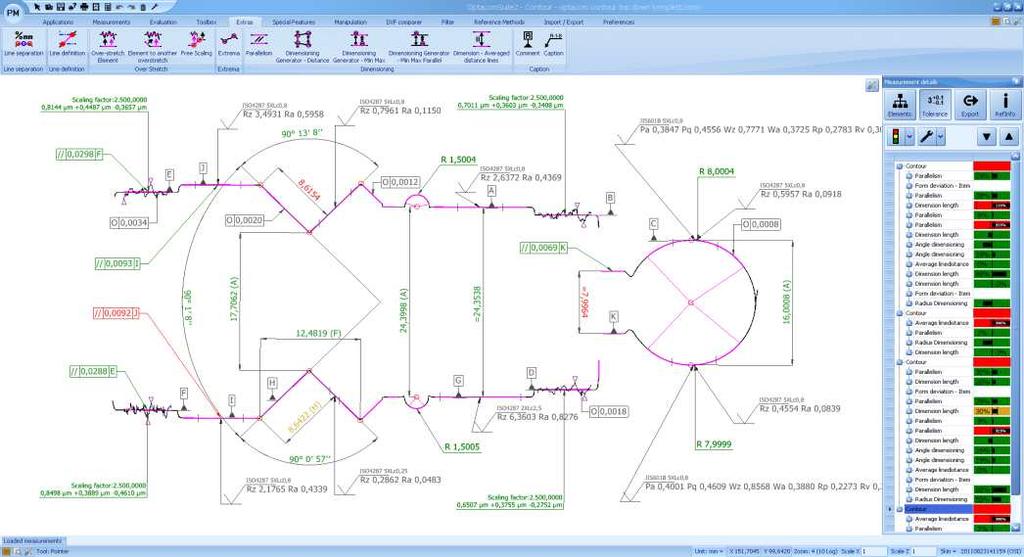
Task: Select Dimension - Averaged distance lines tool
Action: (481, 46)
